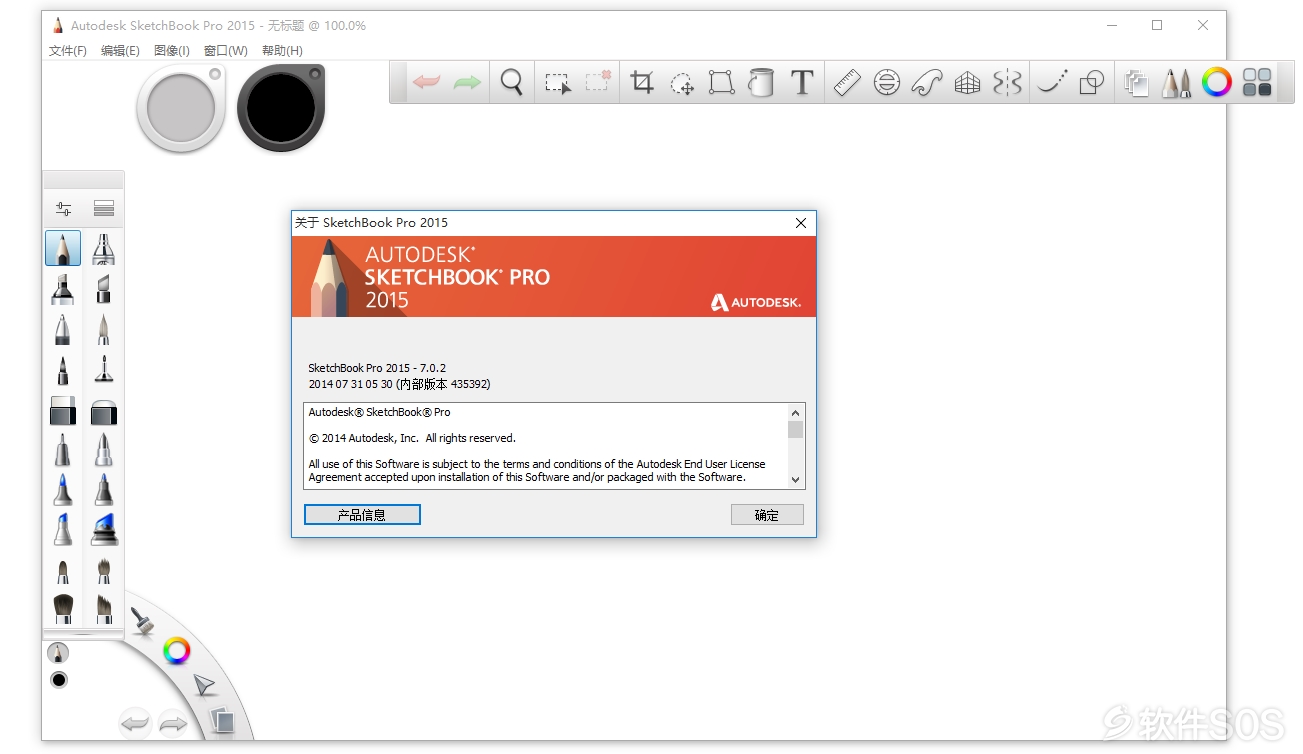Select the Flood Fill bucket tool
Screen dimensions: 1303x754
[761, 82]
